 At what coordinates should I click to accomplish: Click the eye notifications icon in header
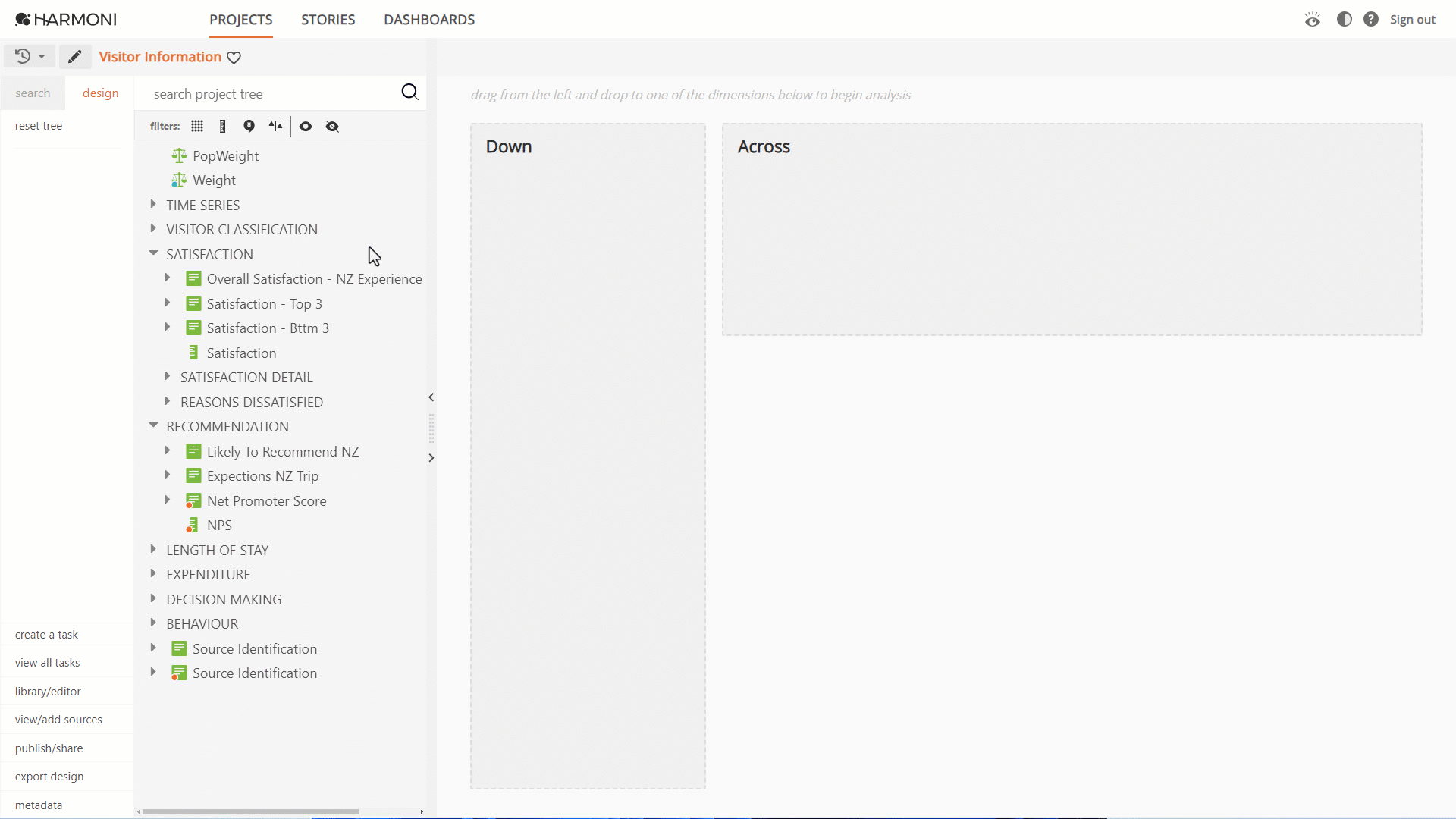tap(1313, 19)
